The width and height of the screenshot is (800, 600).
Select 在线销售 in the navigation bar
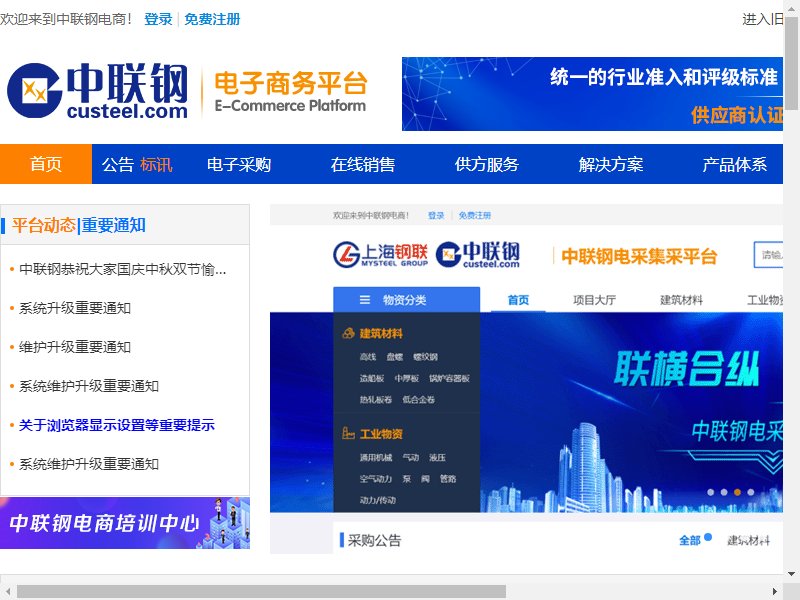(x=363, y=164)
